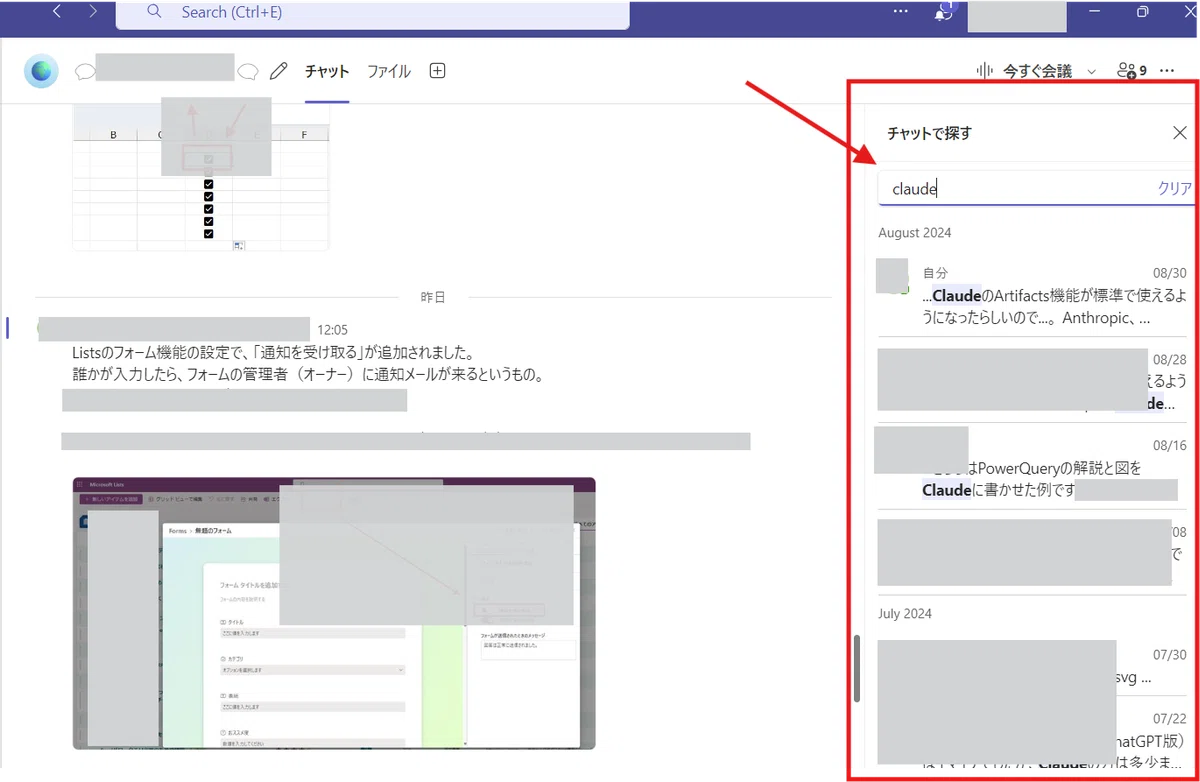The width and height of the screenshot is (1200, 782).
Task: Switch to the ファイル tab
Action: click(389, 71)
